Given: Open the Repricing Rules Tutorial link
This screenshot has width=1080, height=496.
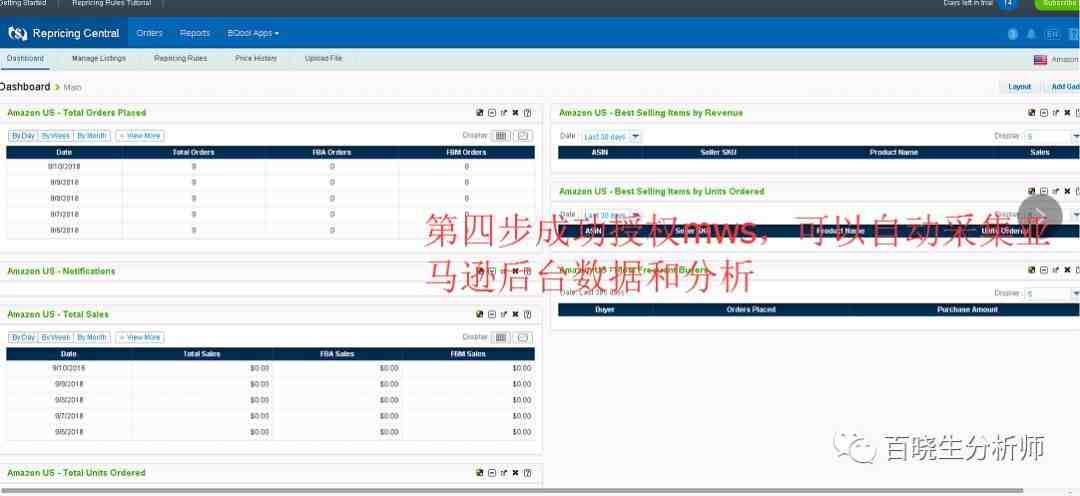Looking at the screenshot, I should [111, 3].
